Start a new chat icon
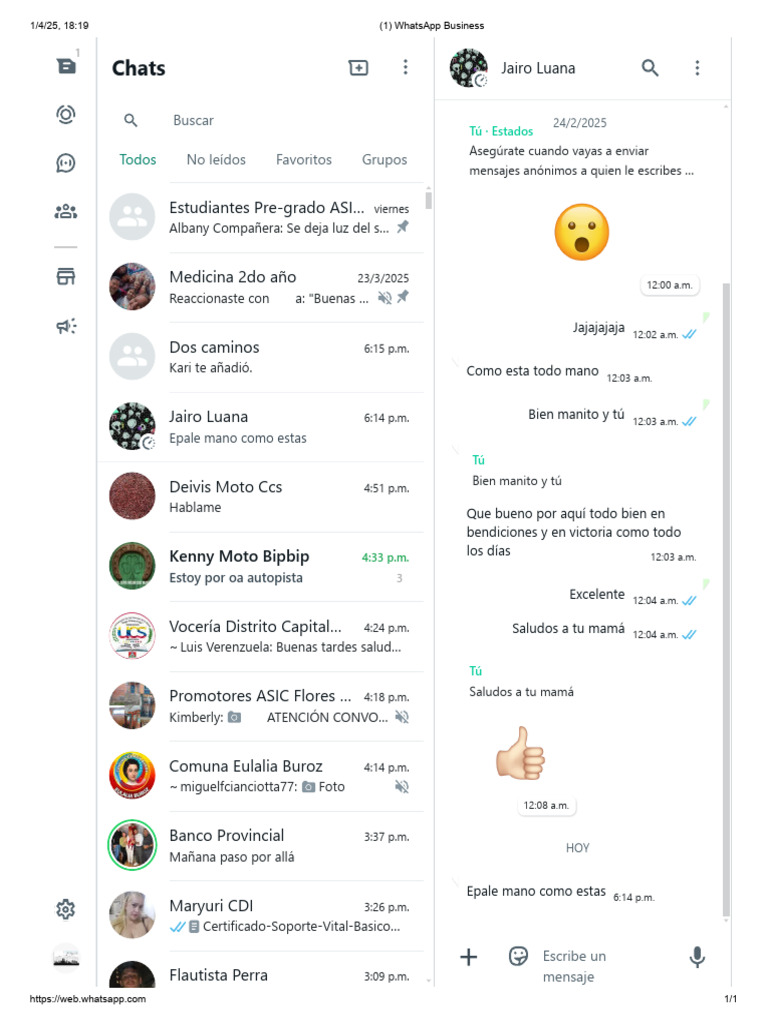Viewport: 768px width, 1024px height. point(359,67)
